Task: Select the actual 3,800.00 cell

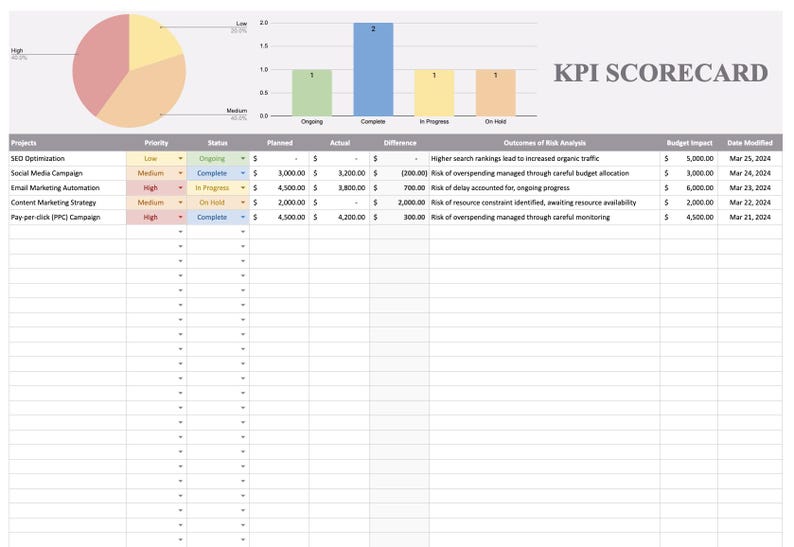Action: 340,188
